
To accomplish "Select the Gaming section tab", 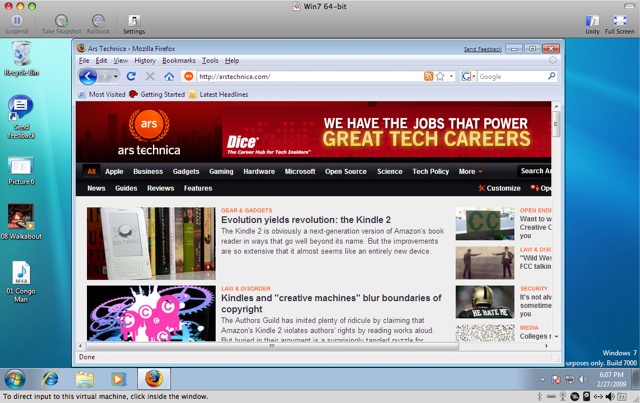I will pos(221,171).
